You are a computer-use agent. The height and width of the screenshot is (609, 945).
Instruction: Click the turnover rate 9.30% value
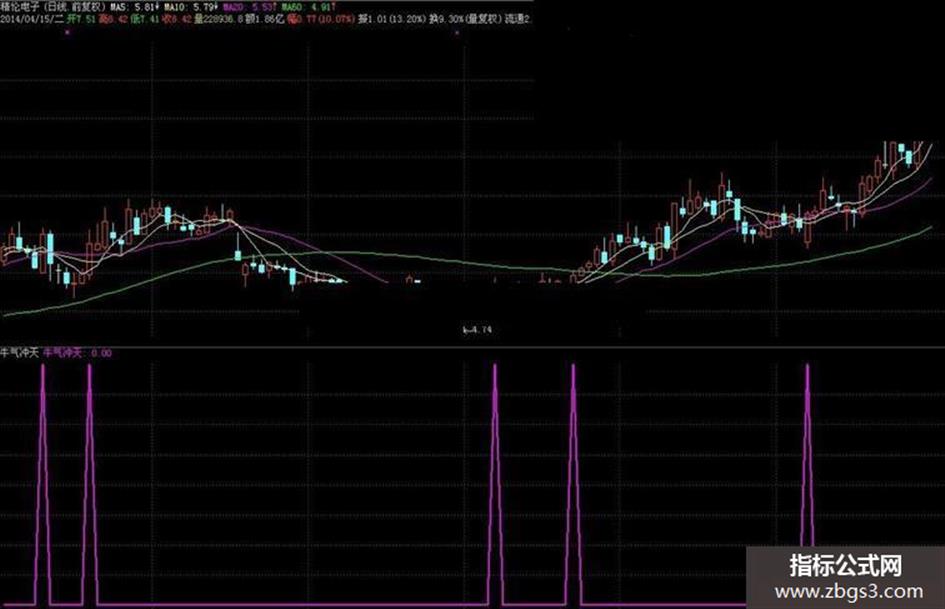pyautogui.click(x=445, y=19)
